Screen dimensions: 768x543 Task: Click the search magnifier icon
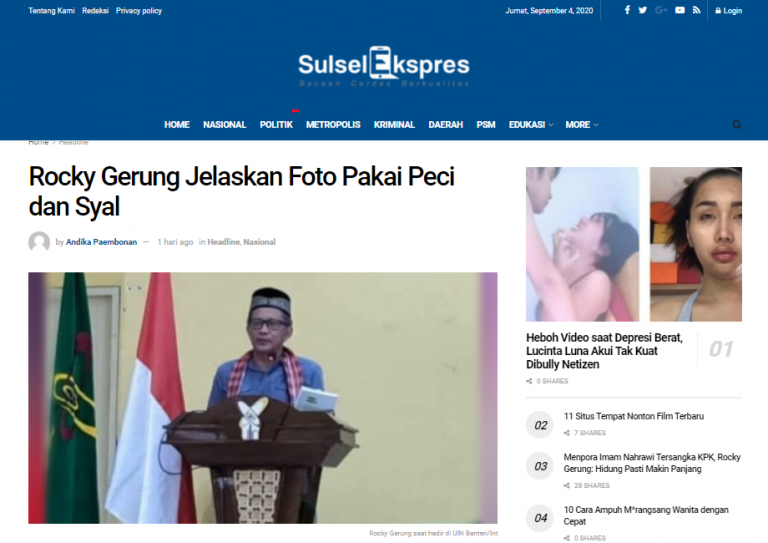(x=737, y=124)
